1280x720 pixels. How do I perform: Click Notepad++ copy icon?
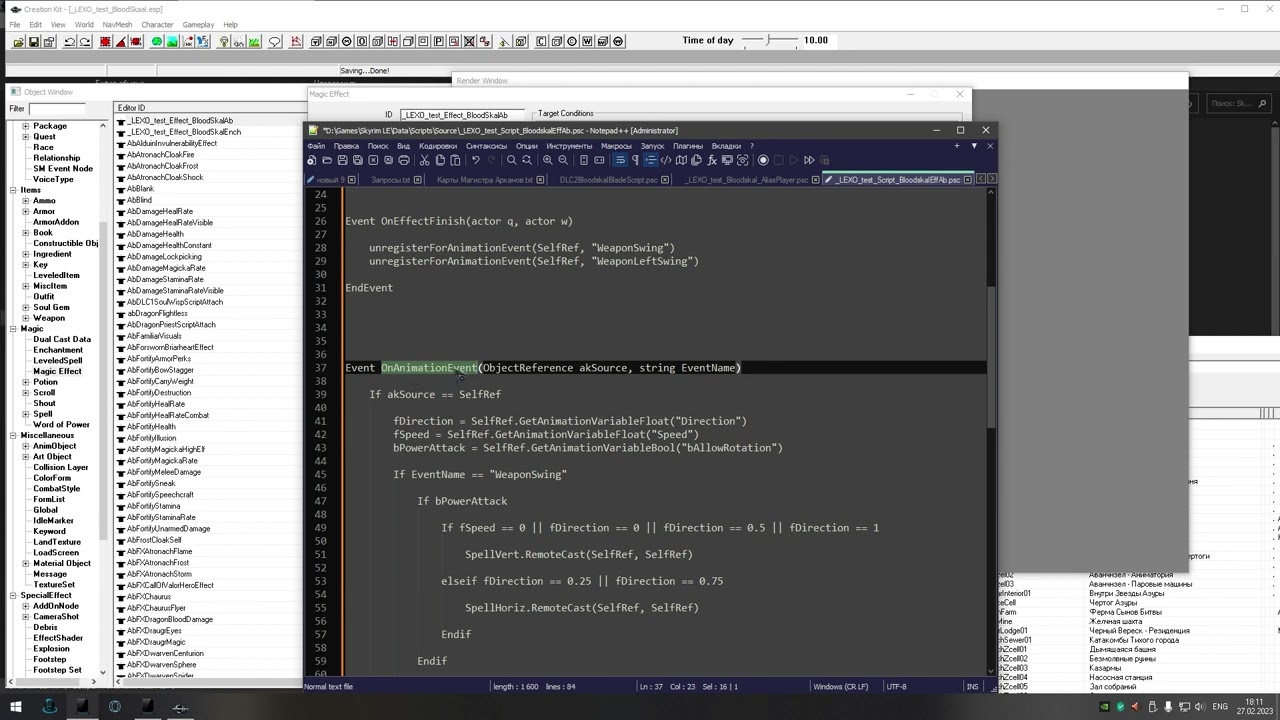click(440, 160)
